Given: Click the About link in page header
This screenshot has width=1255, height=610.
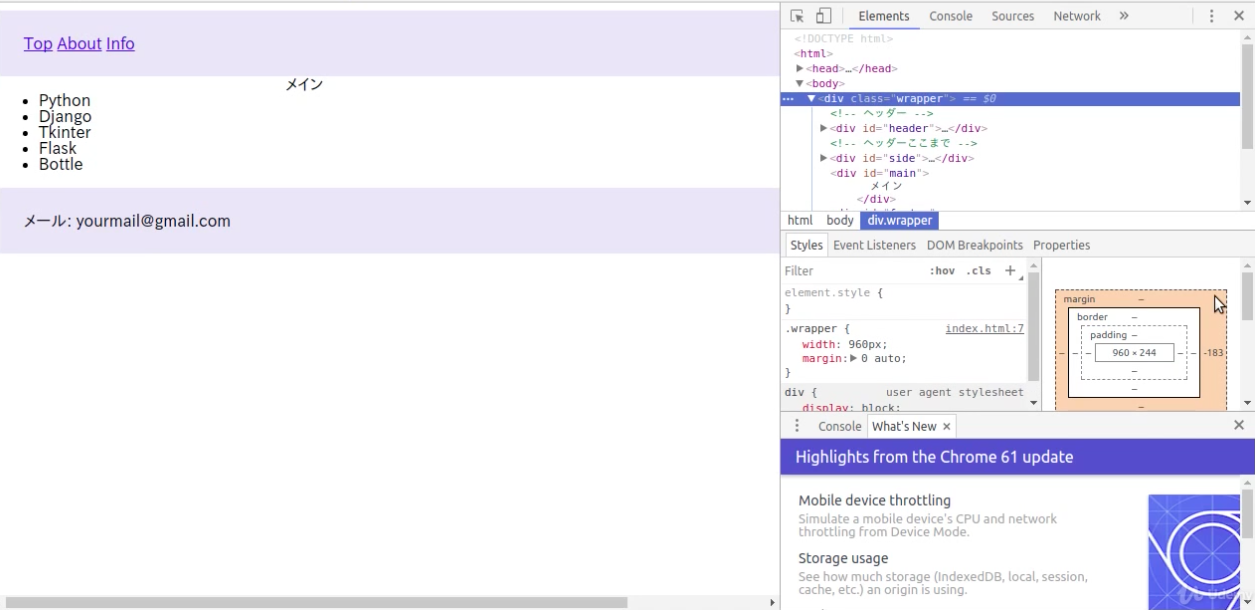Looking at the screenshot, I should tap(79, 43).
